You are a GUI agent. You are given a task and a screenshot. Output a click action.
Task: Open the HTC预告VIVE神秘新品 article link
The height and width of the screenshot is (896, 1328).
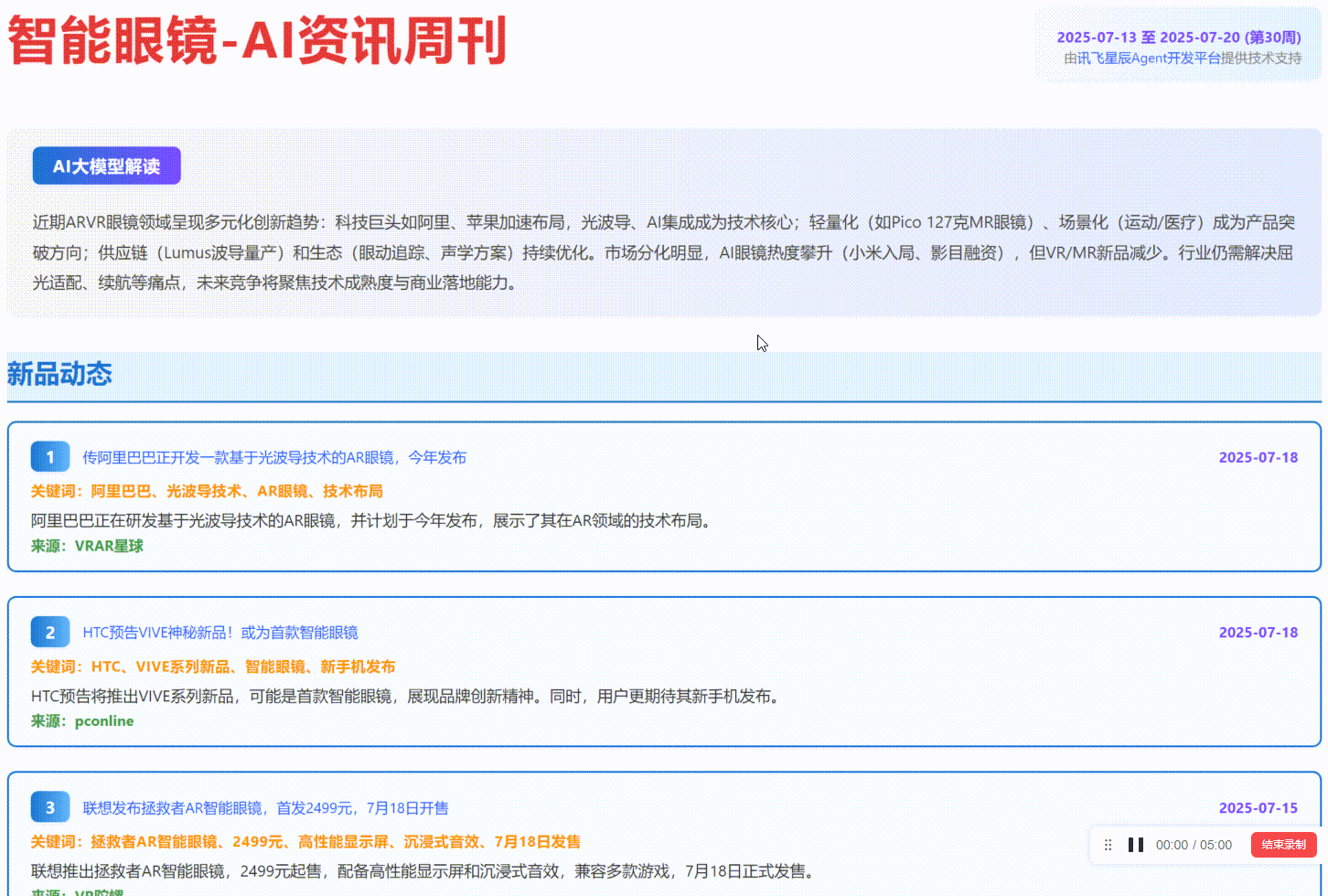pyautogui.click(x=220, y=633)
